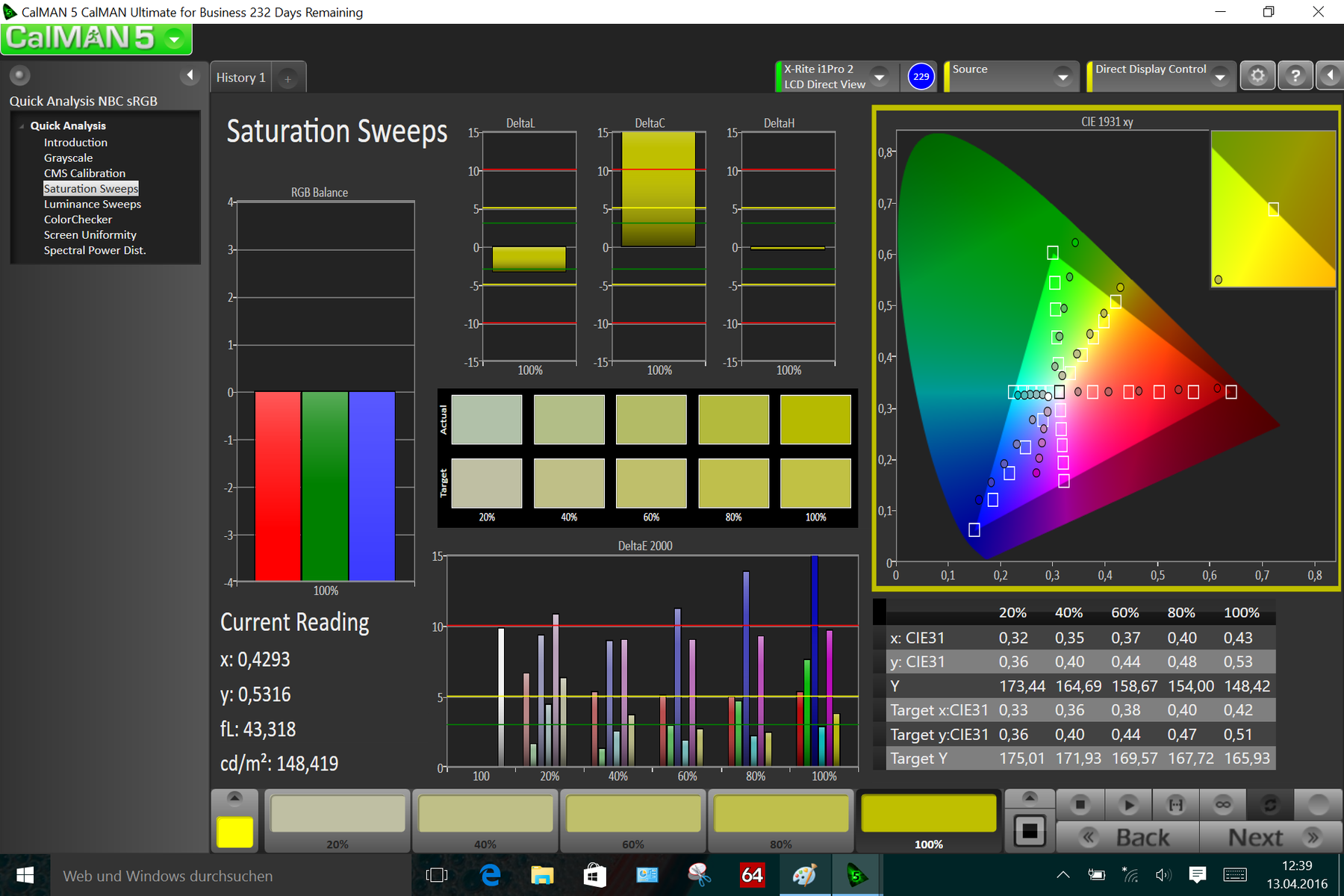Stop the measurement
1344x896 pixels.
coord(1080,804)
